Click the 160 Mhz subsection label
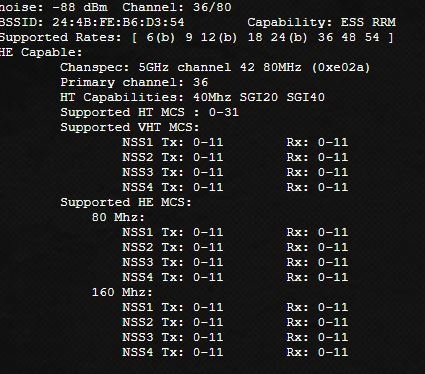Viewport: 425px width, 374px height. [x=122, y=292]
